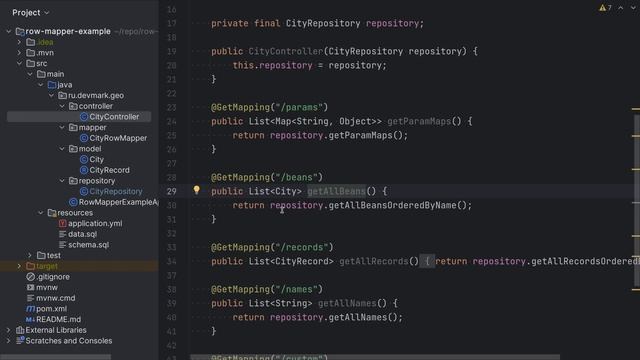Screen dimensions: 640x360
Task: Expand Scratches and Consoles node
Action: click(9, 340)
